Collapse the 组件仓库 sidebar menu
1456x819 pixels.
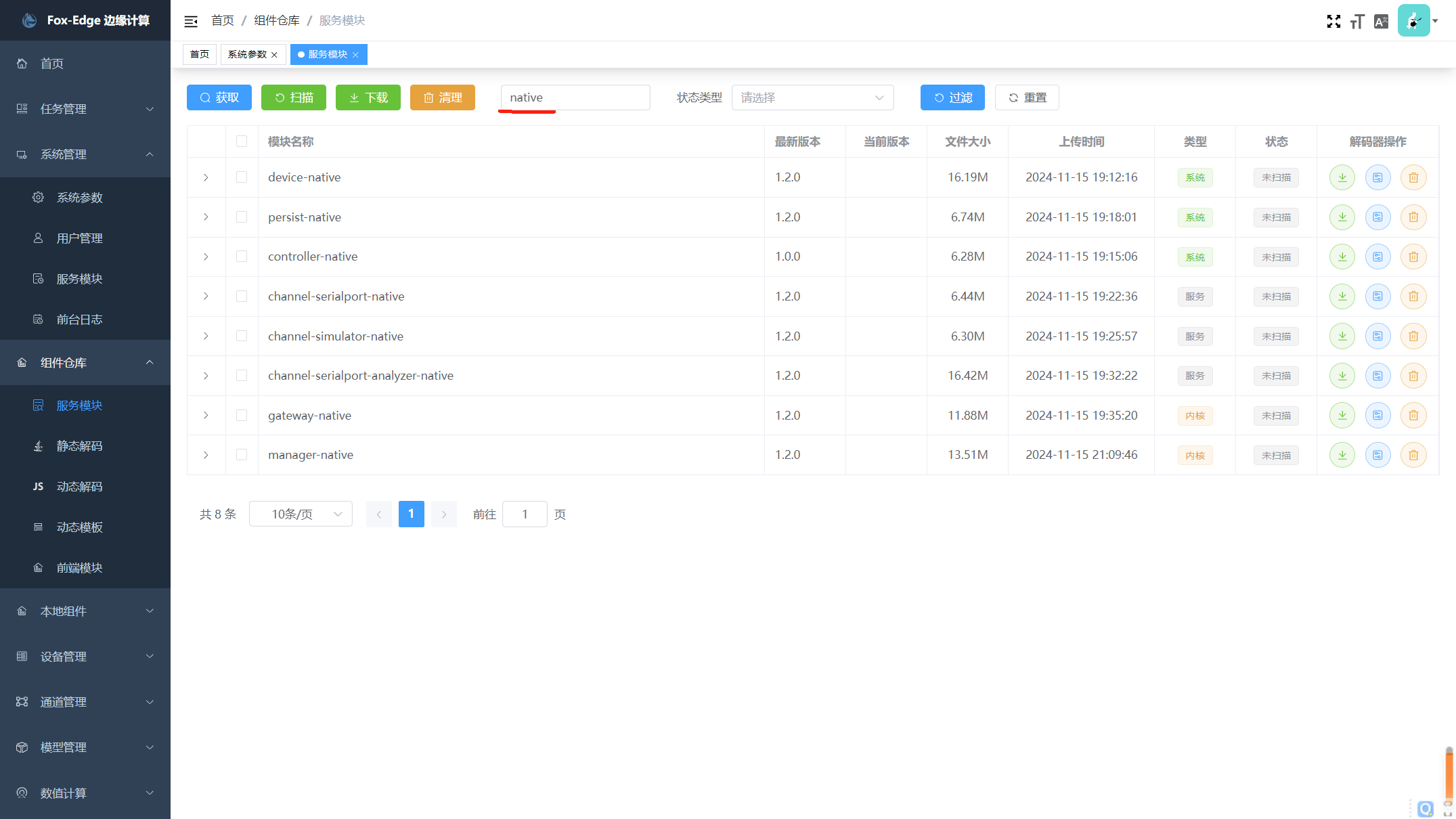pyautogui.click(x=85, y=363)
